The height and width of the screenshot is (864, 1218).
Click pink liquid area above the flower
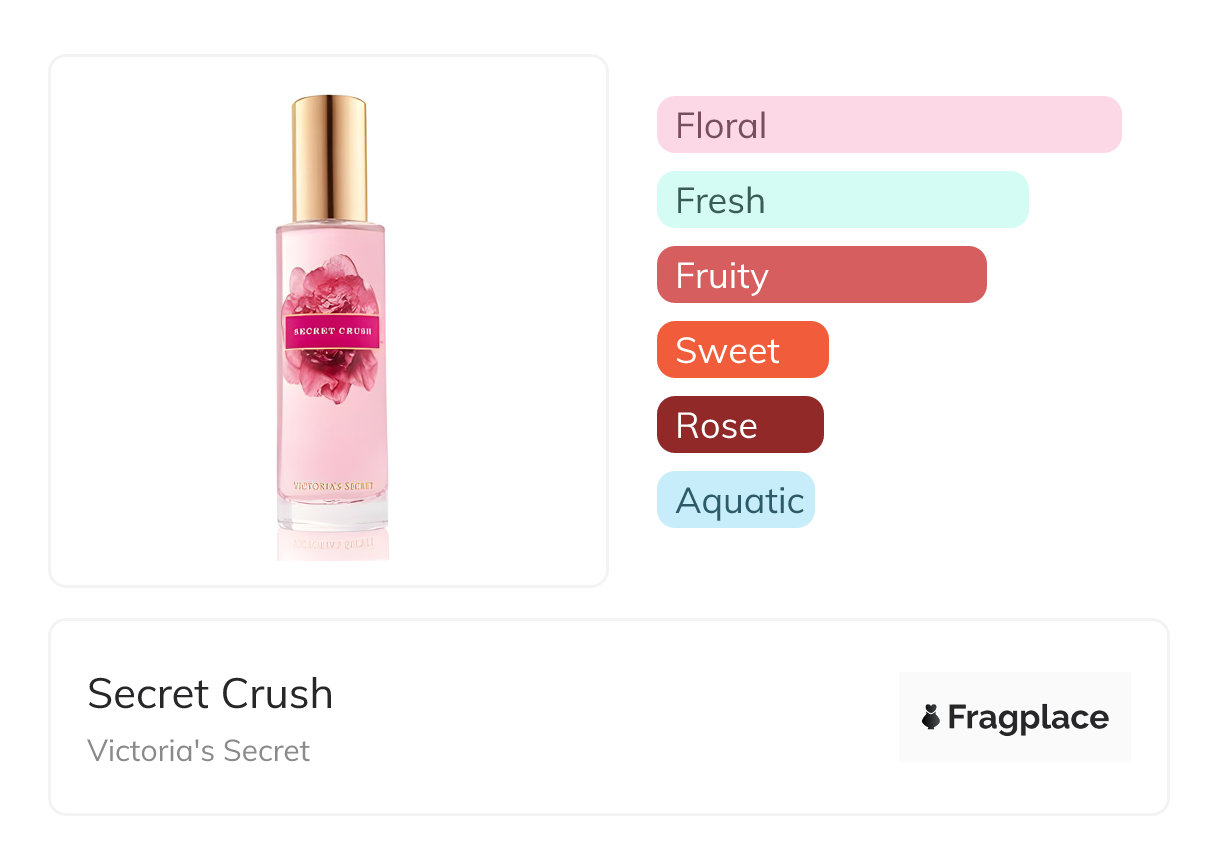point(331,240)
